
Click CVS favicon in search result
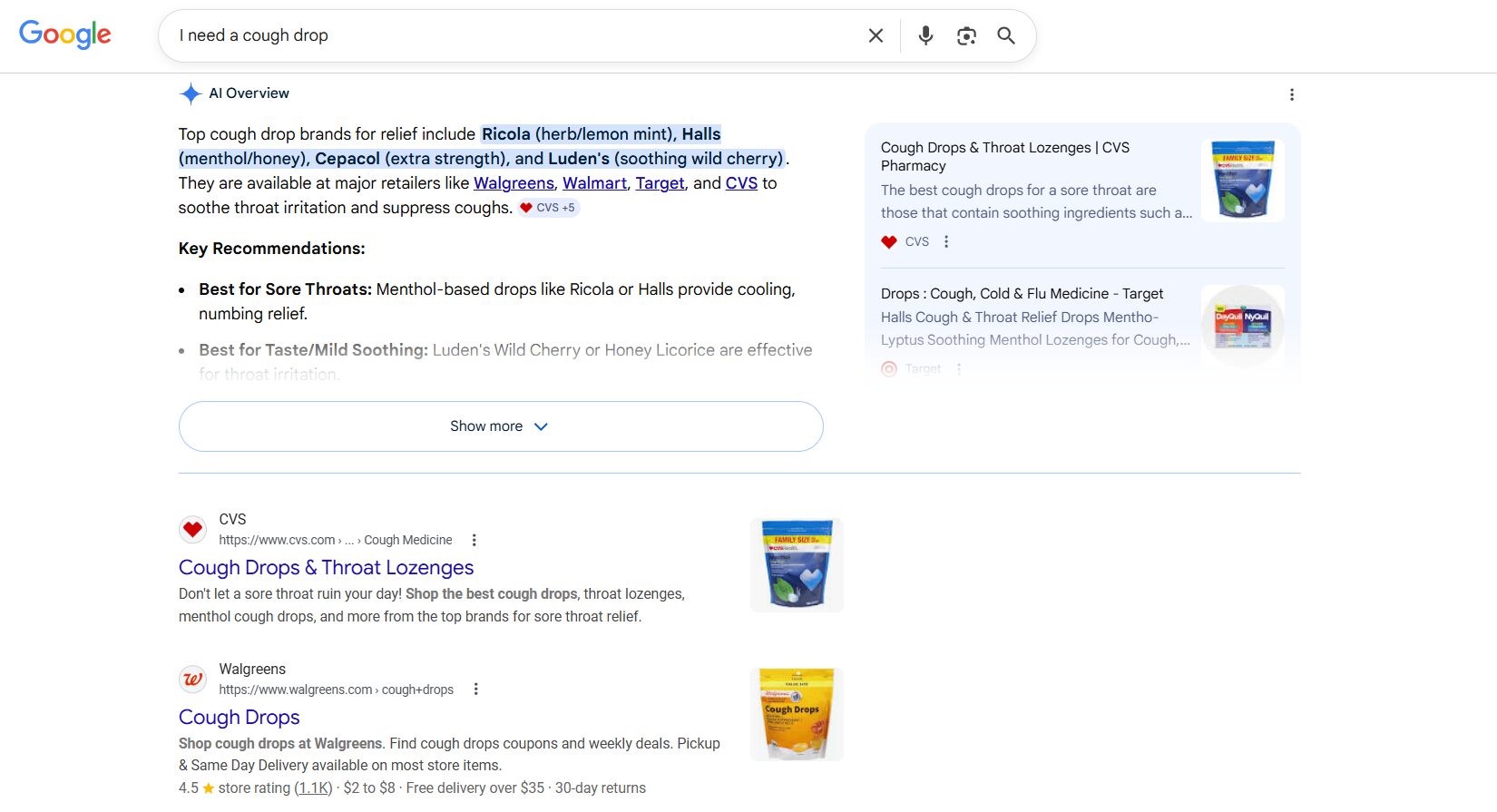[192, 529]
